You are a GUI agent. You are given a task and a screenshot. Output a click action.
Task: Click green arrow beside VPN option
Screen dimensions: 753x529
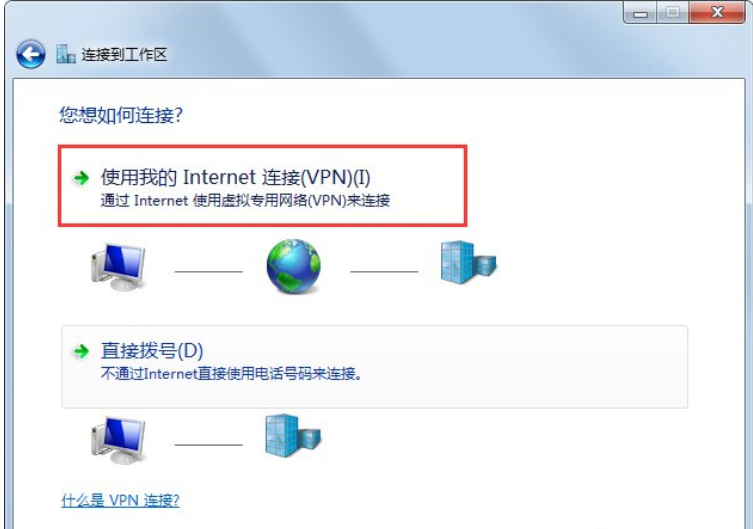[81, 178]
